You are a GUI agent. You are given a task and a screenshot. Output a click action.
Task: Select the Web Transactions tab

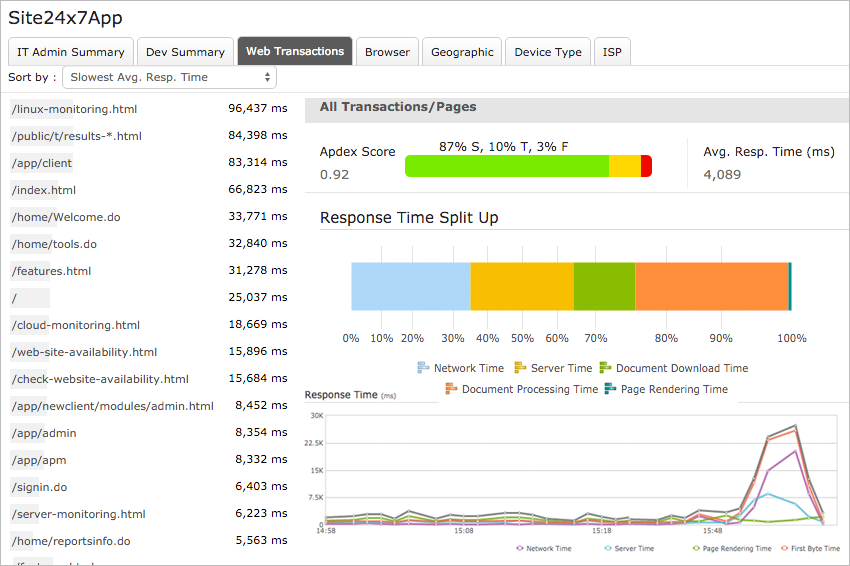pyautogui.click(x=295, y=51)
